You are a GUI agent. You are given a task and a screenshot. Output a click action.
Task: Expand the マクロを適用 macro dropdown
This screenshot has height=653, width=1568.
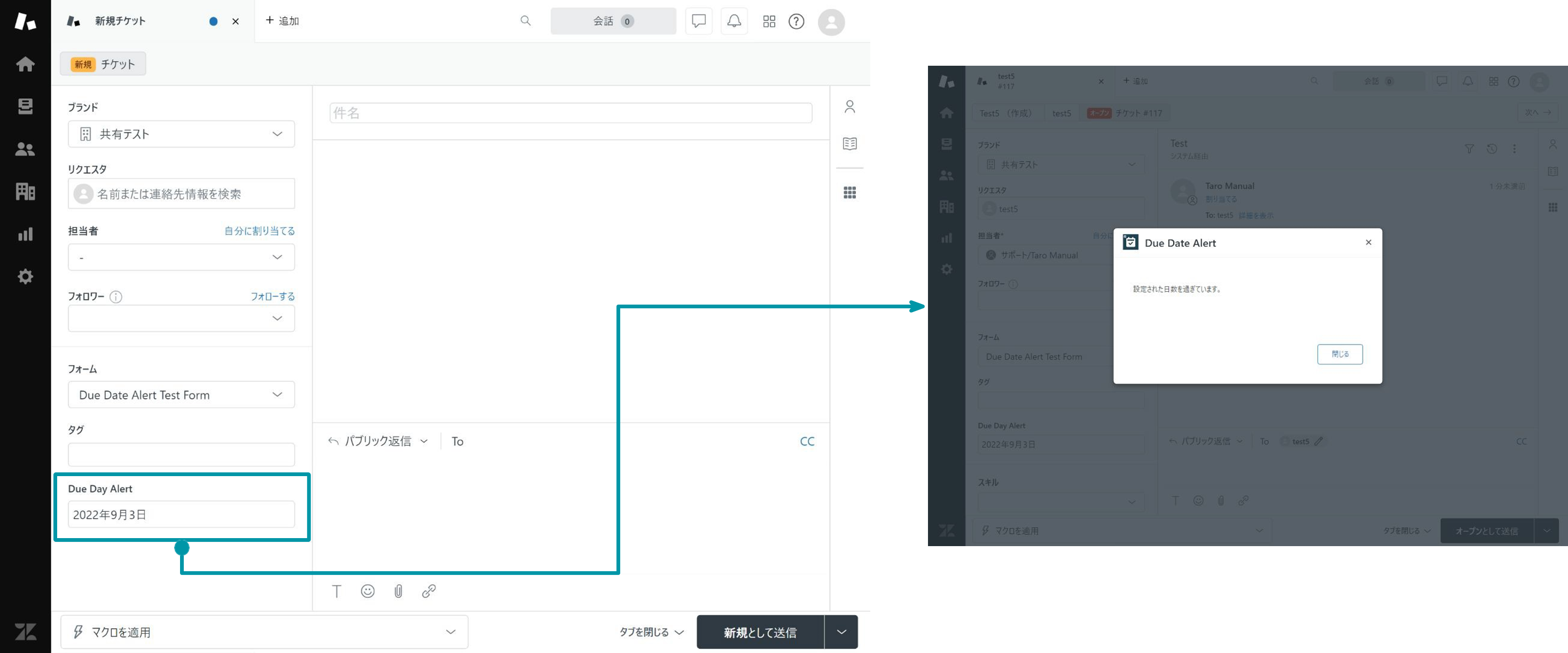[x=264, y=632]
